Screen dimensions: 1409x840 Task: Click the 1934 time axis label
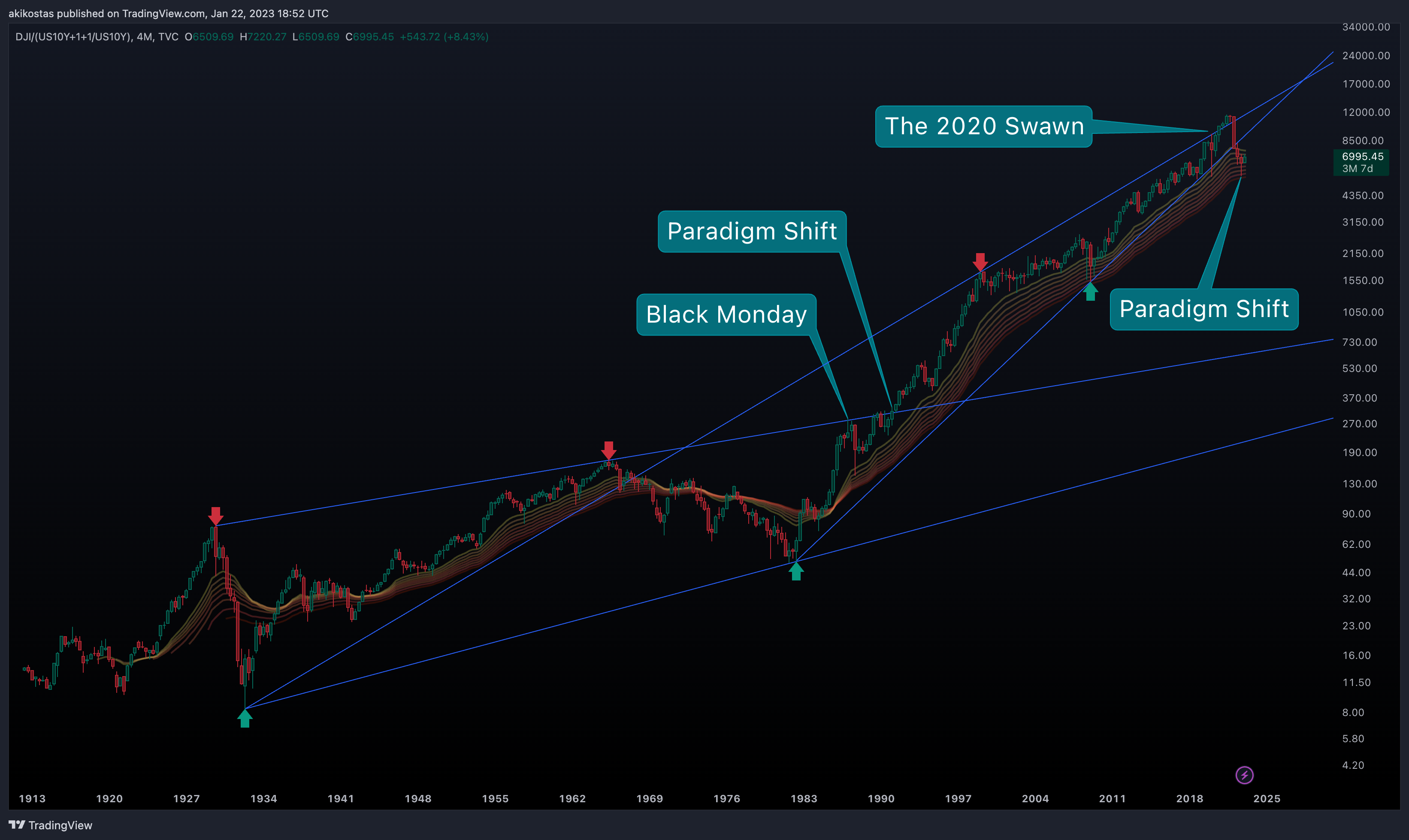(x=264, y=799)
